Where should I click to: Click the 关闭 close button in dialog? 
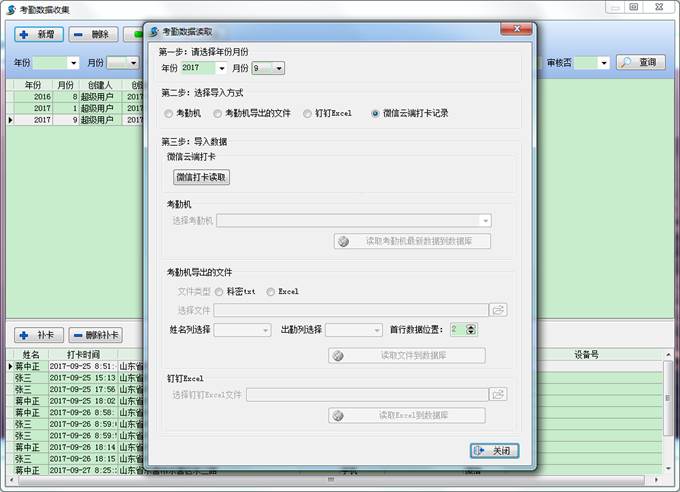click(x=494, y=451)
